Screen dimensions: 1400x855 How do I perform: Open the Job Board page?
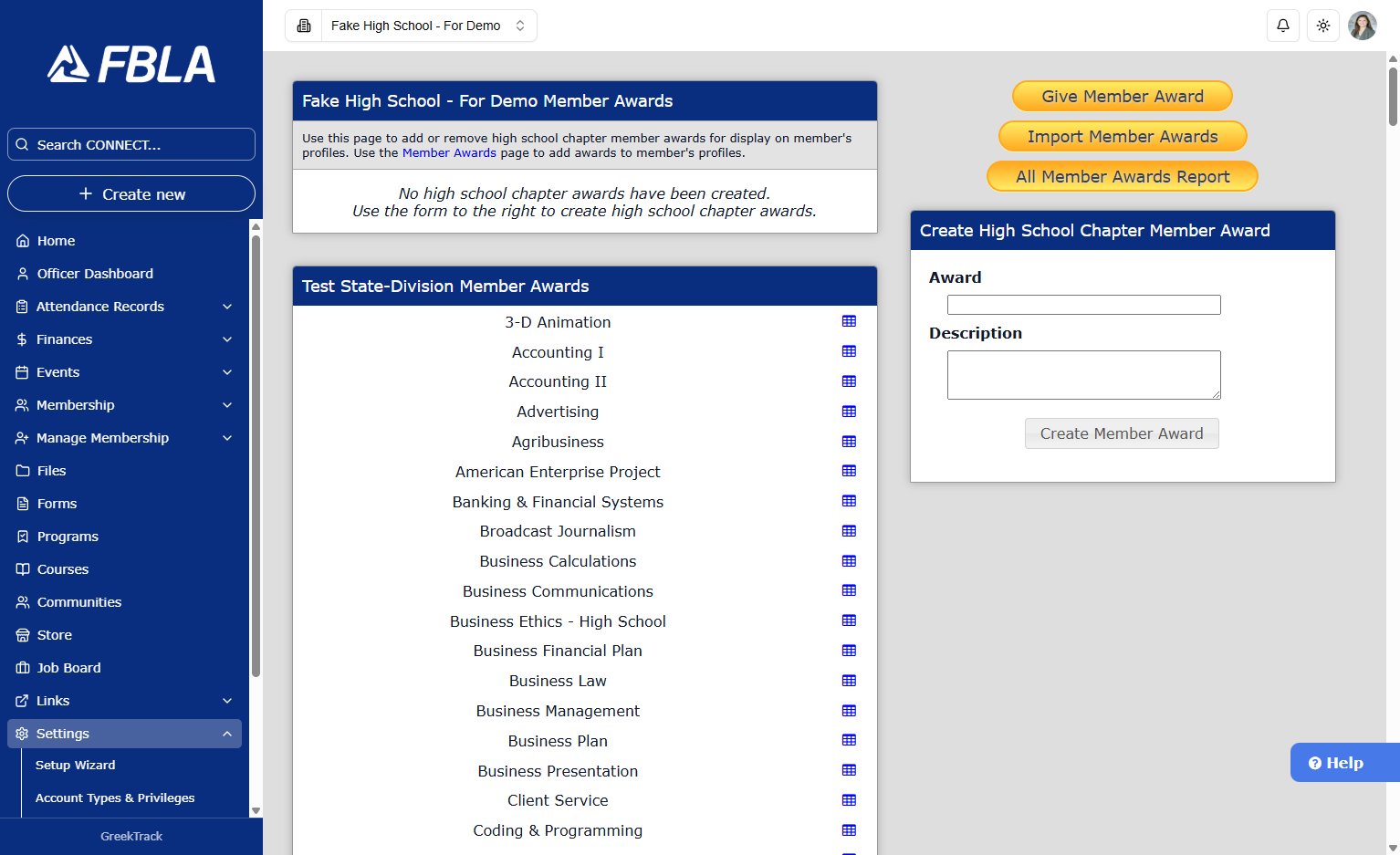pyautogui.click(x=124, y=668)
